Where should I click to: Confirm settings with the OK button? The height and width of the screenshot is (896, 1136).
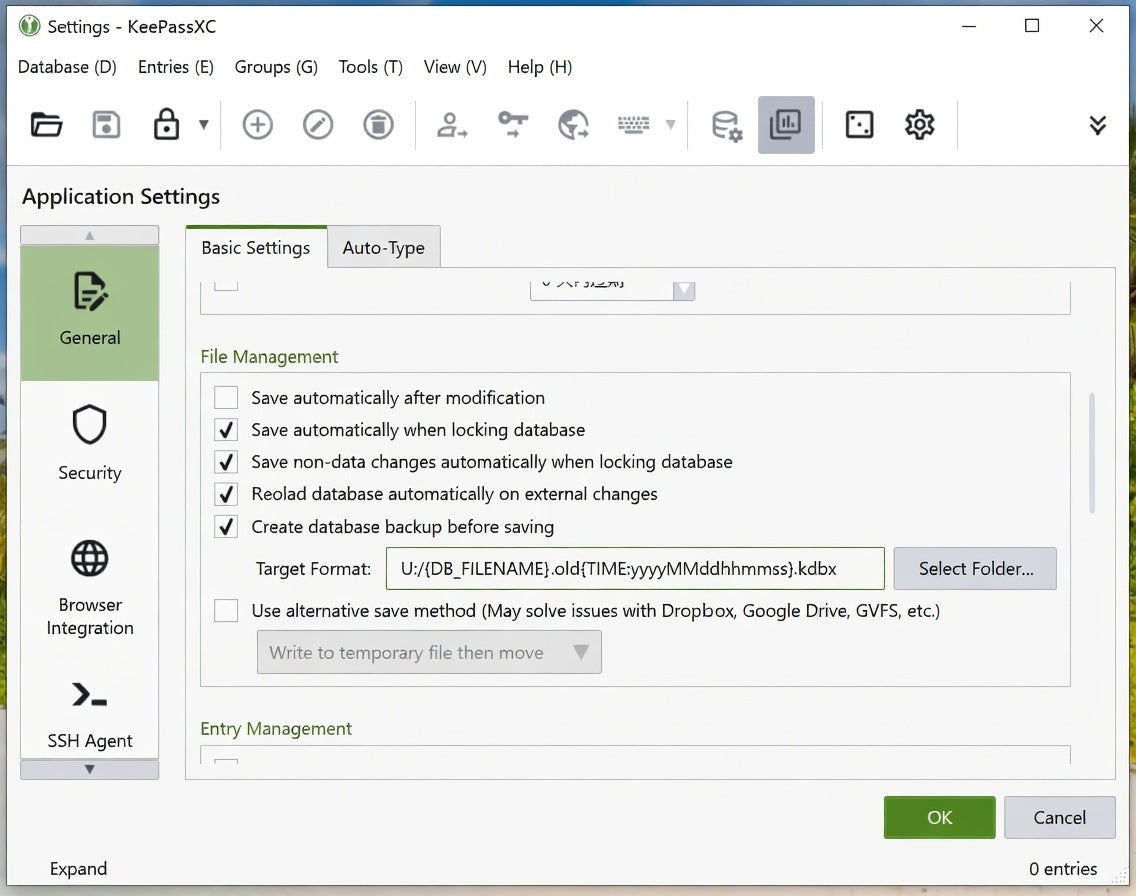point(939,818)
